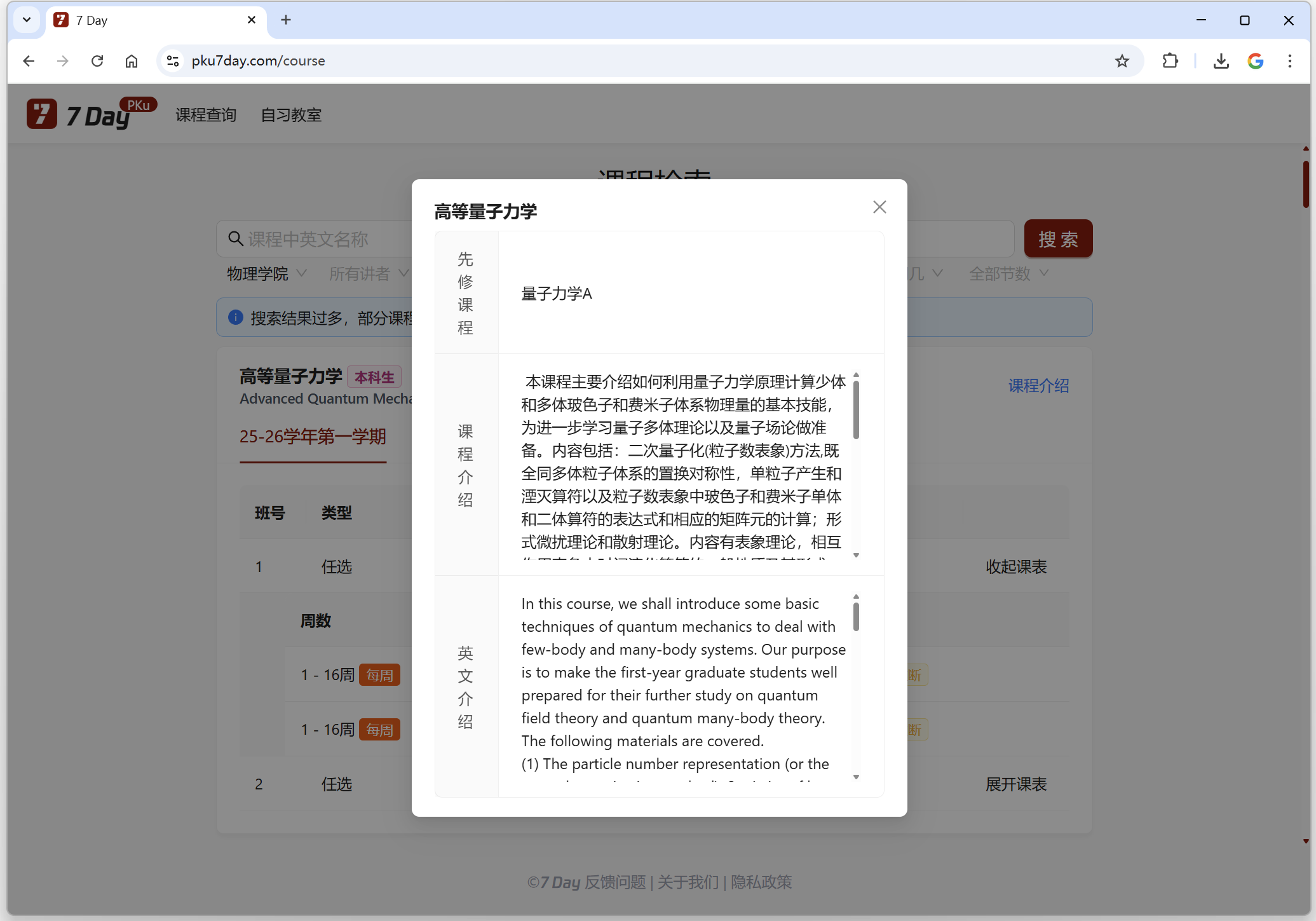Open the Google account menu

coord(1256,60)
